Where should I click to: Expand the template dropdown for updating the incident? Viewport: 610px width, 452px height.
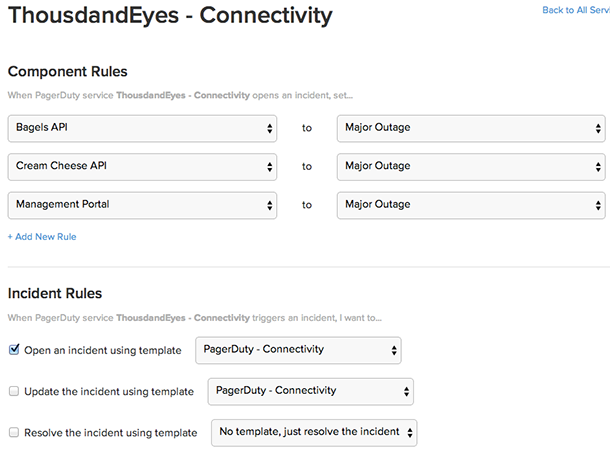[x=310, y=391]
